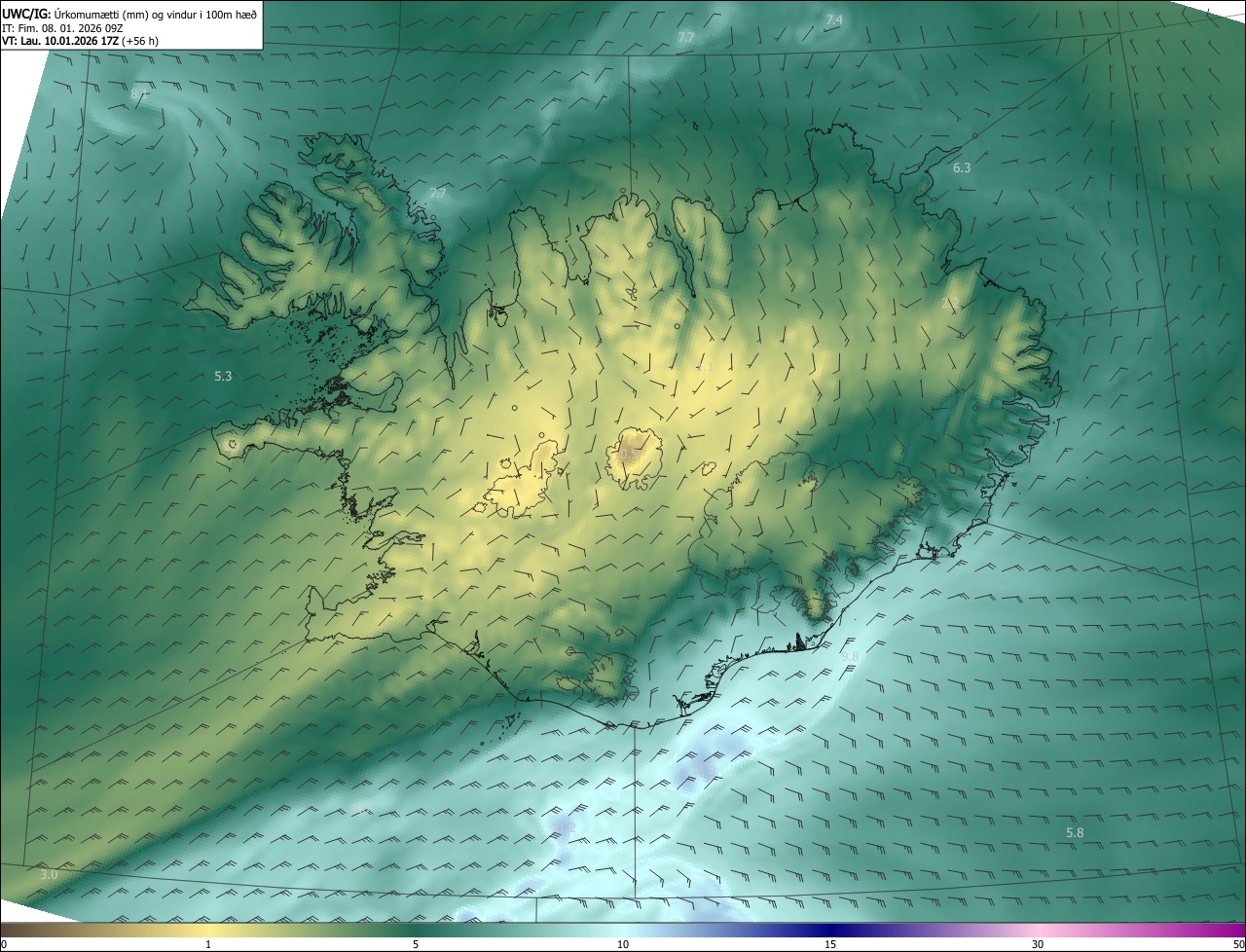Click the 9.8 value label off the south coast
The width and height of the screenshot is (1246, 952).
[x=850, y=656]
